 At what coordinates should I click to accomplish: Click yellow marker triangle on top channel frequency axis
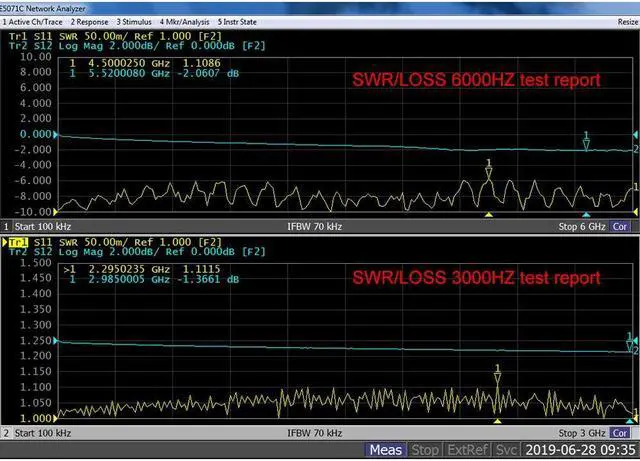[x=488, y=215]
